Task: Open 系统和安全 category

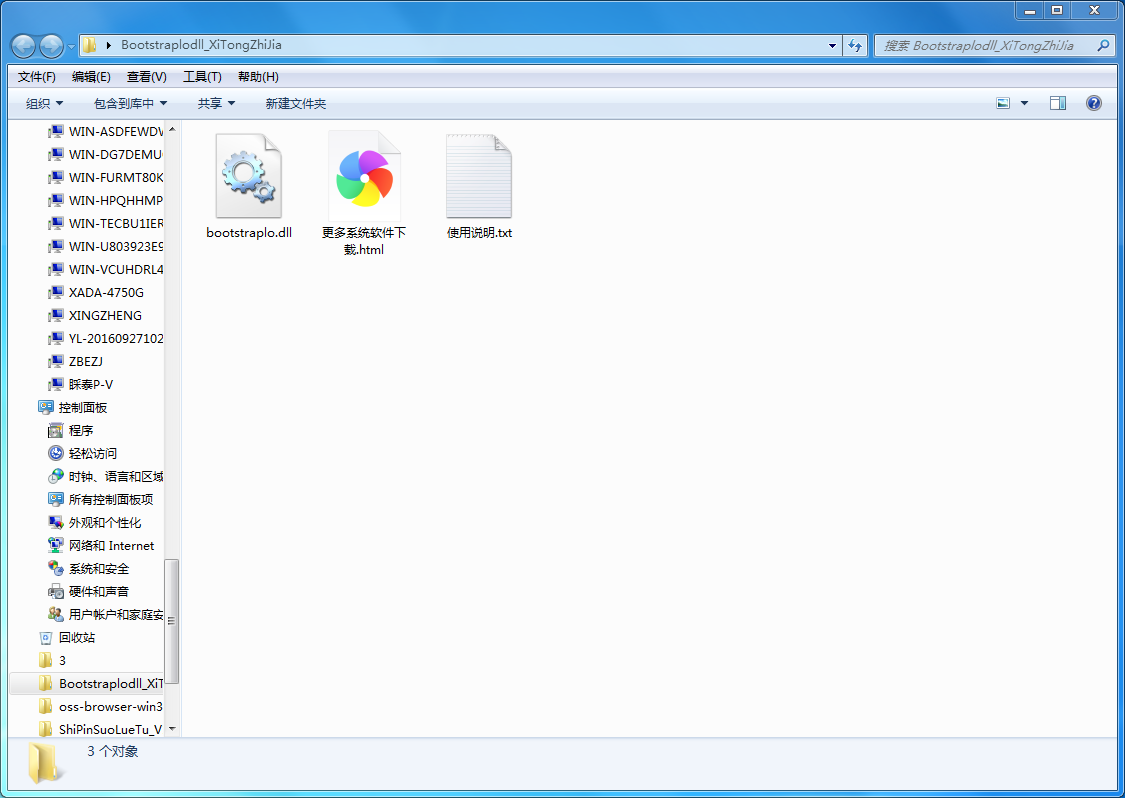Action: tap(89, 568)
